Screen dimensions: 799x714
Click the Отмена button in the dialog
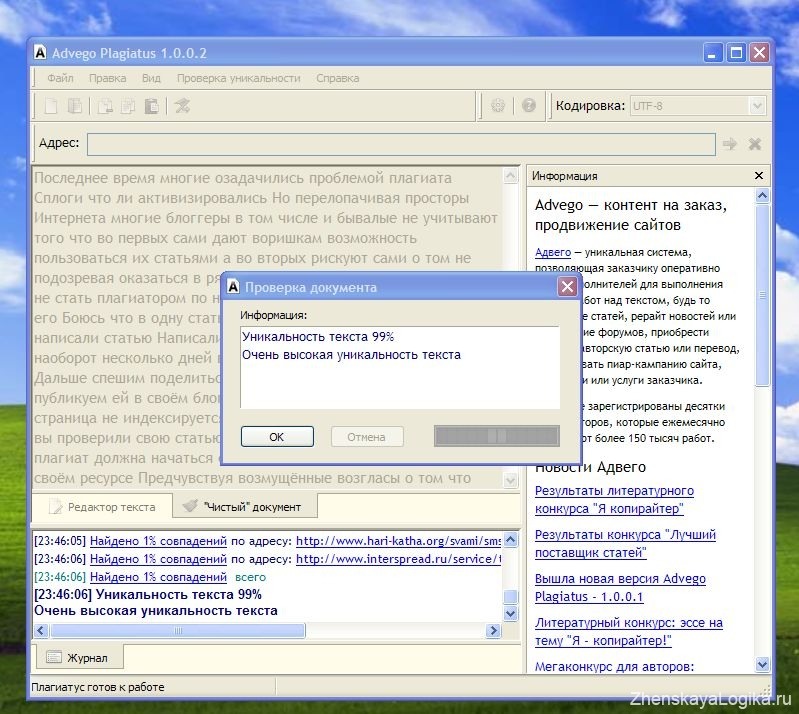coord(367,437)
